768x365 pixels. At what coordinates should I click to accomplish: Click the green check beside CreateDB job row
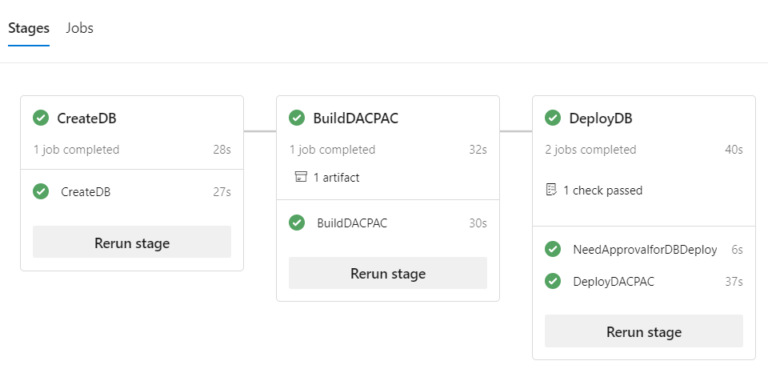coord(41,192)
